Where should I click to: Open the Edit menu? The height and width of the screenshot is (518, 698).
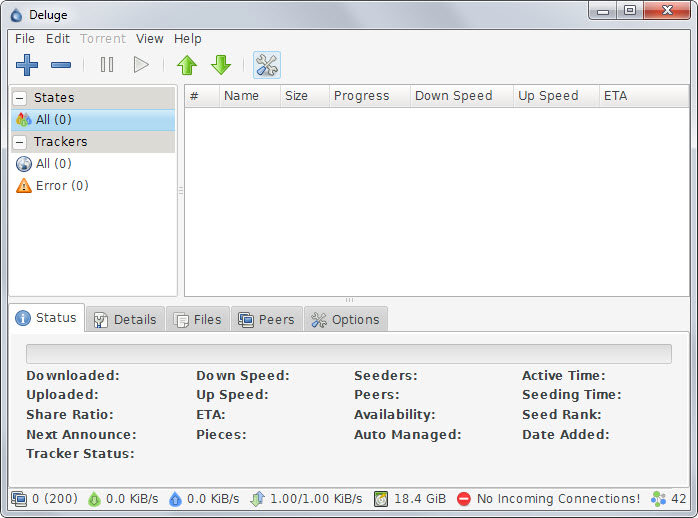pyautogui.click(x=58, y=39)
